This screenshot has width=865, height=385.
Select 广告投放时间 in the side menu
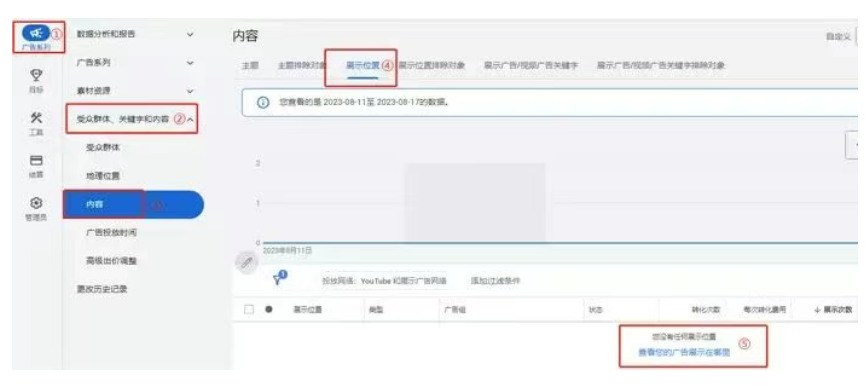pyautogui.click(x=111, y=233)
